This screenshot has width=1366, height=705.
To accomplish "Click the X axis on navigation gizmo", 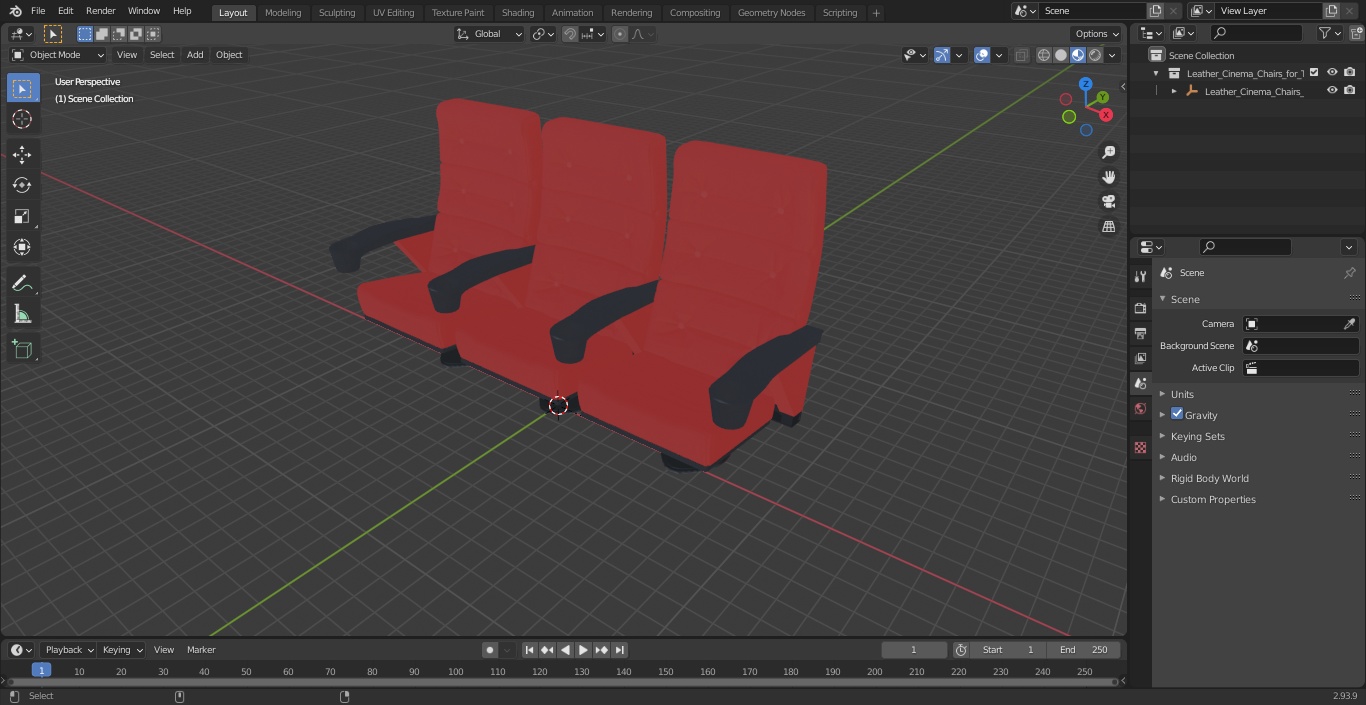I will pos(1106,115).
